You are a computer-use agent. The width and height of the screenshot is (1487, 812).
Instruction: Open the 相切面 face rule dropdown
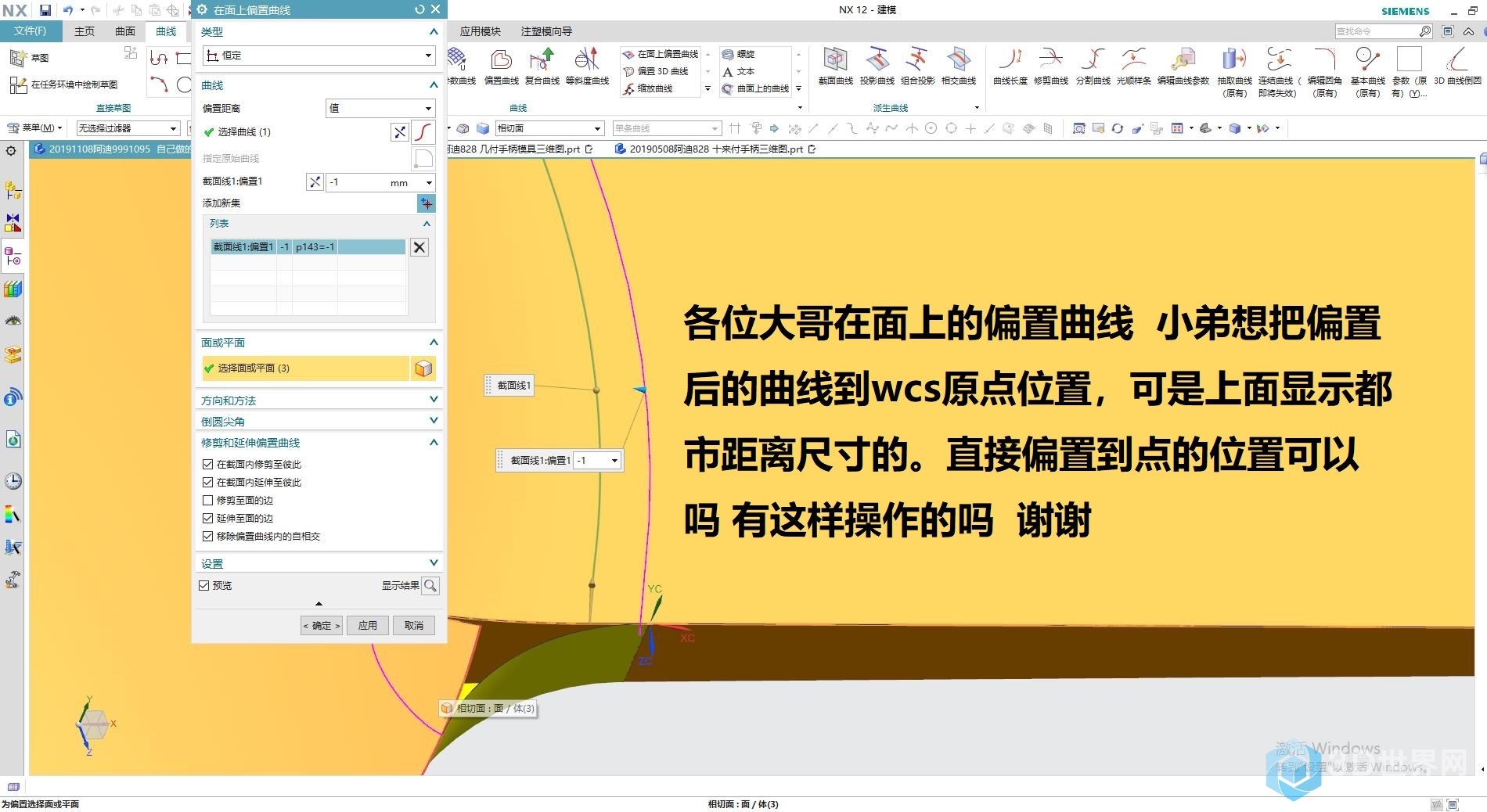[549, 128]
